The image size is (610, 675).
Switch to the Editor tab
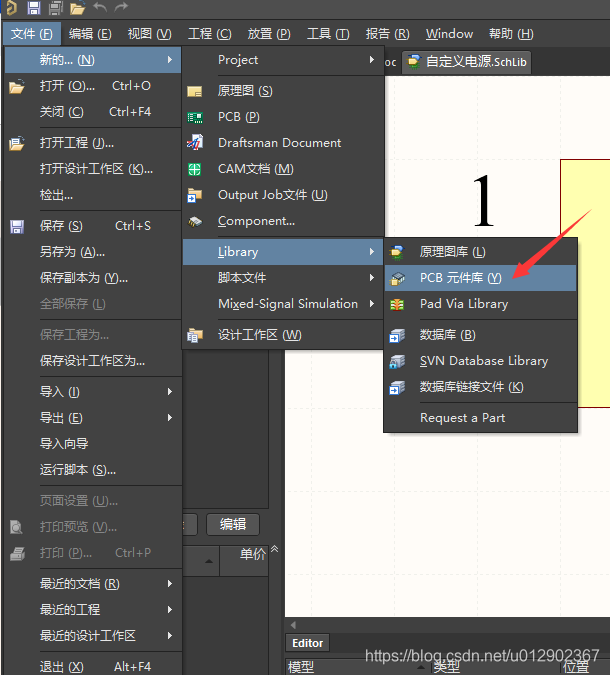point(307,643)
